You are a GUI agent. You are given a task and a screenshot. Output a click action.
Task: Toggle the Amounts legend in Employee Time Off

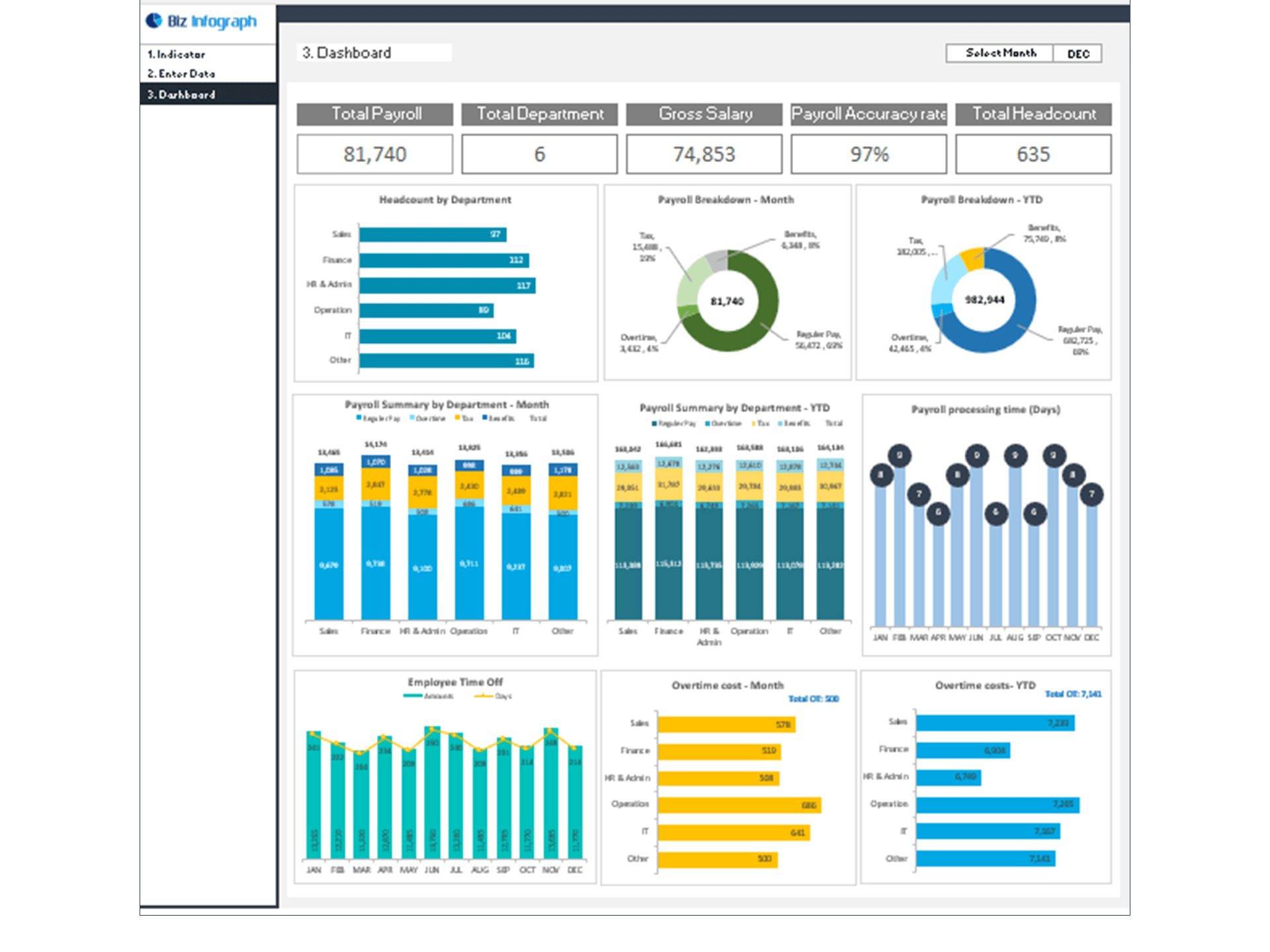[428, 696]
